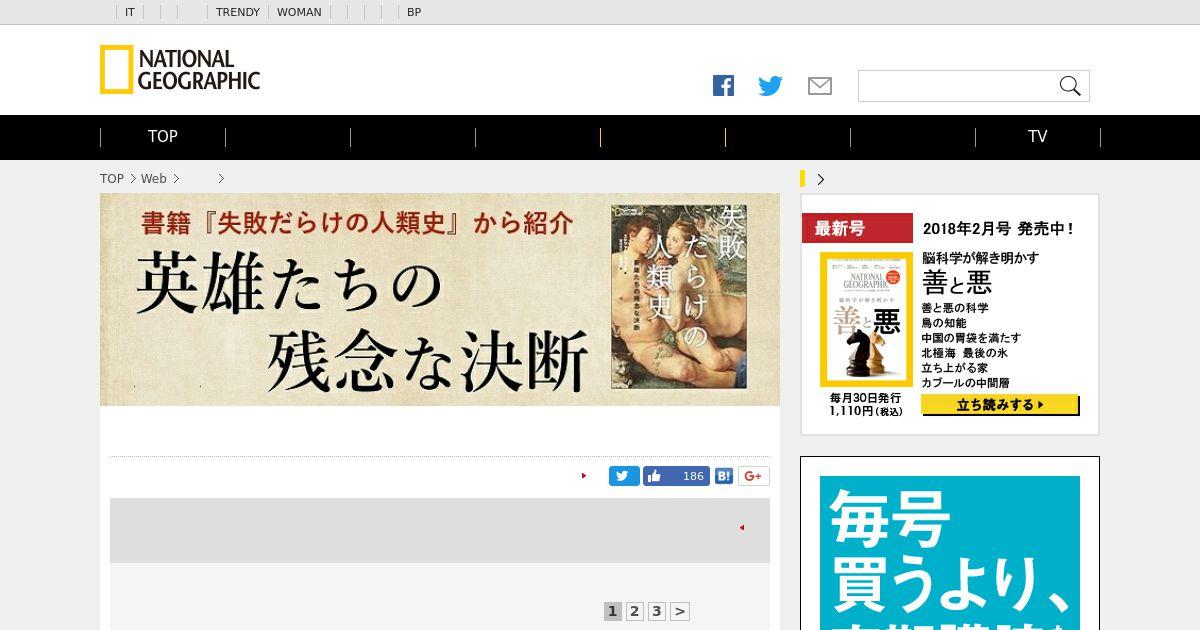Click 鳥の知能 in the issue contents
This screenshot has height=630, width=1200.
tap(944, 323)
